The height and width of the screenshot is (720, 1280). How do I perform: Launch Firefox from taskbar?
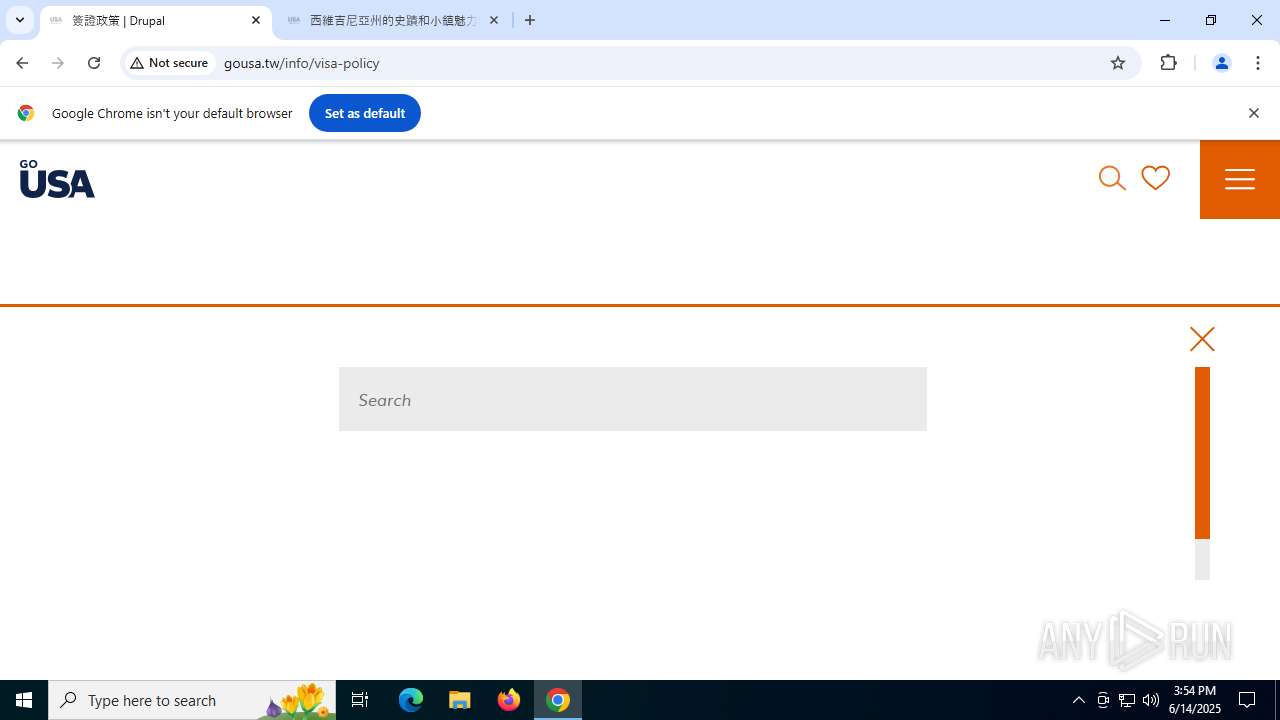point(509,700)
